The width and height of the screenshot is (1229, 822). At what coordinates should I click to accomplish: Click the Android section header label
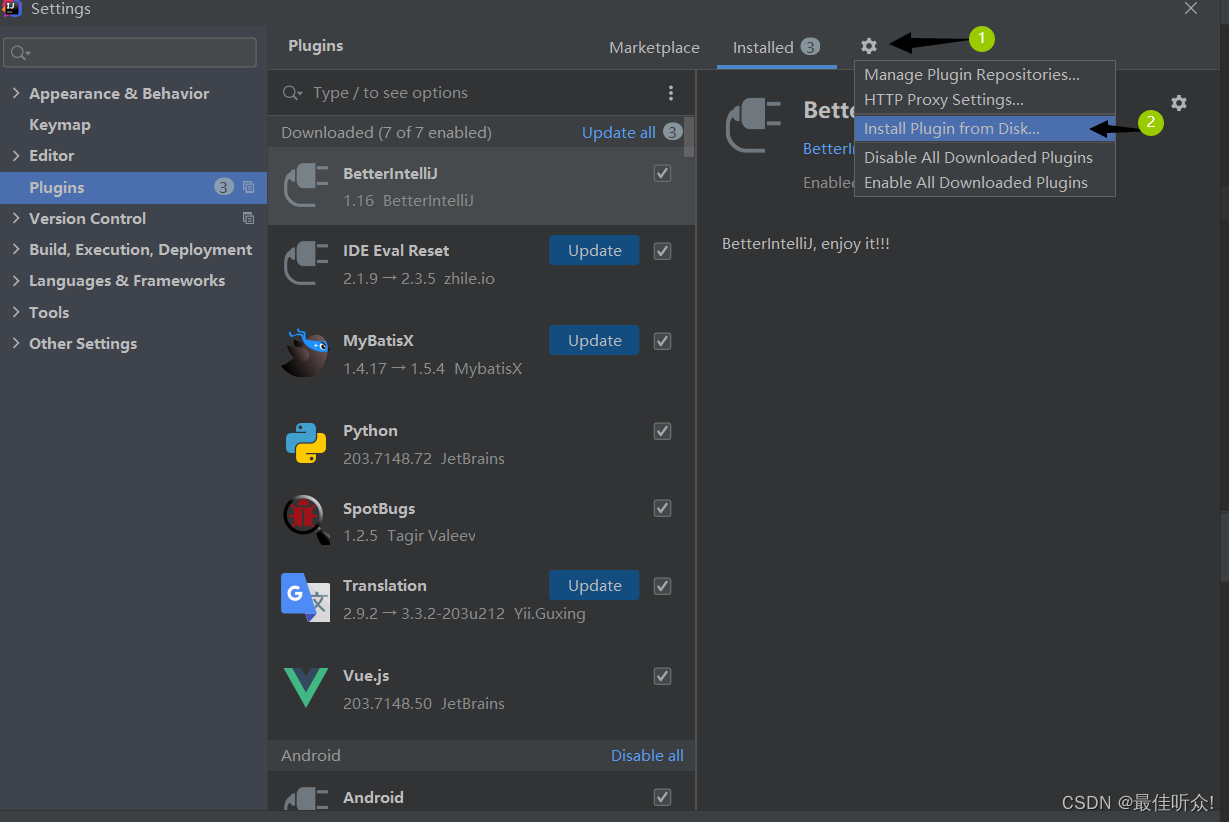(311, 755)
